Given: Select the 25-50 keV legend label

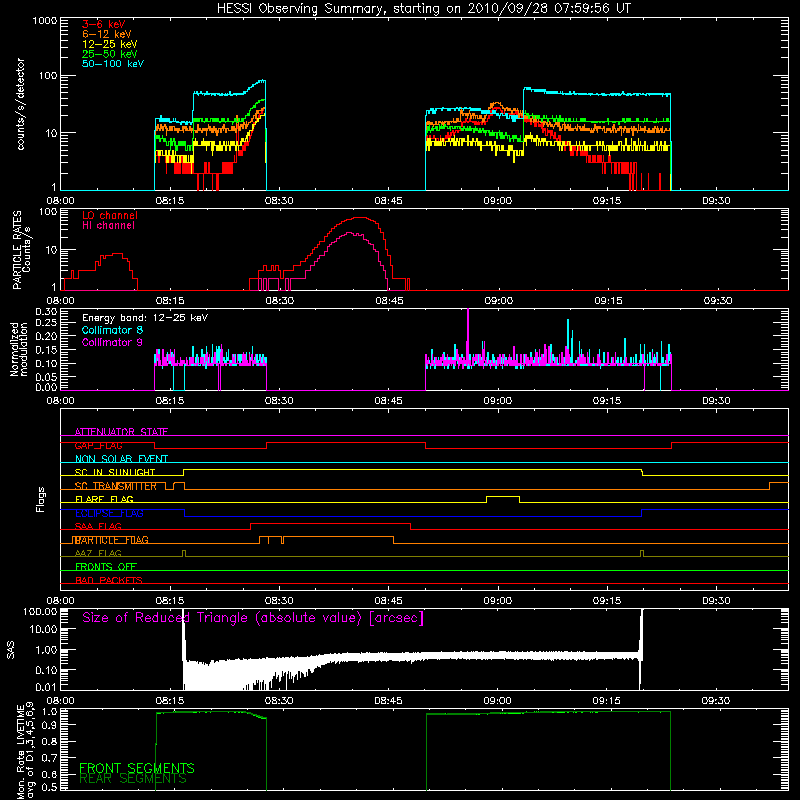Looking at the screenshot, I should tap(110, 54).
